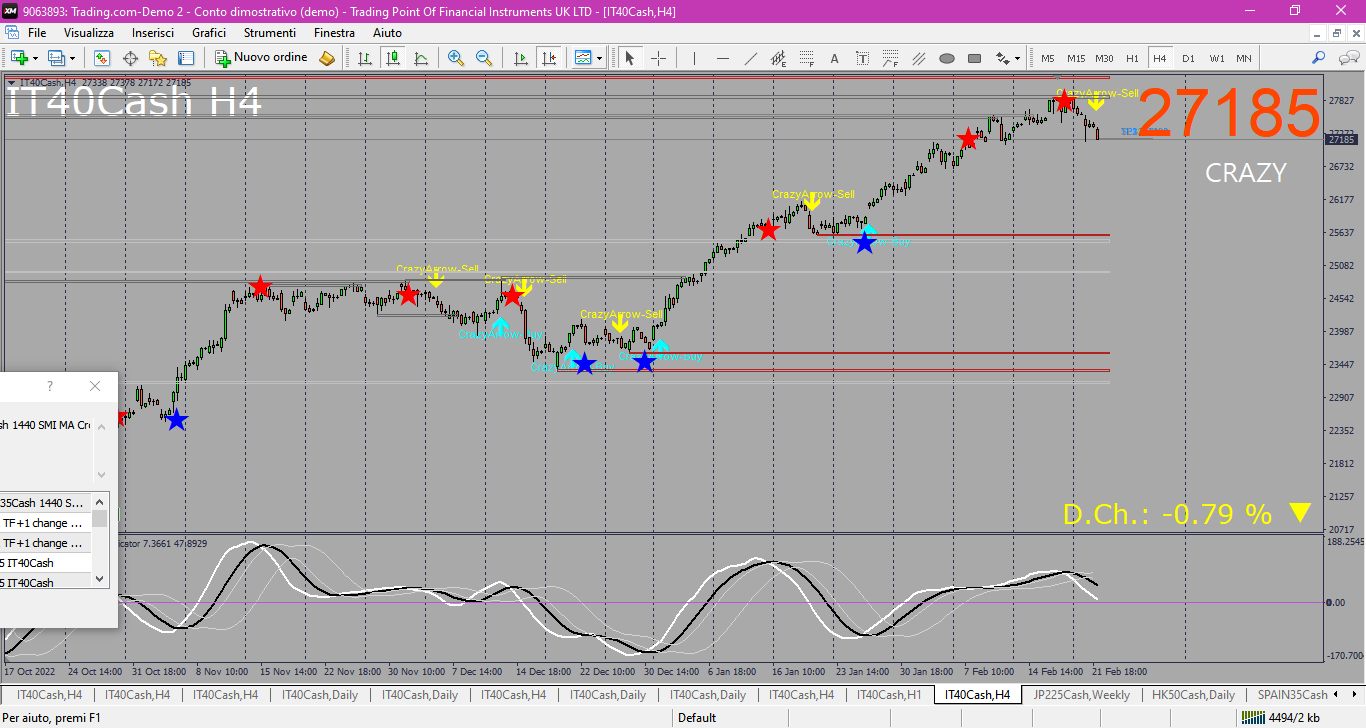Screen dimensions: 1366x728
Task: Select the arrows objects tool
Action: [1002, 58]
